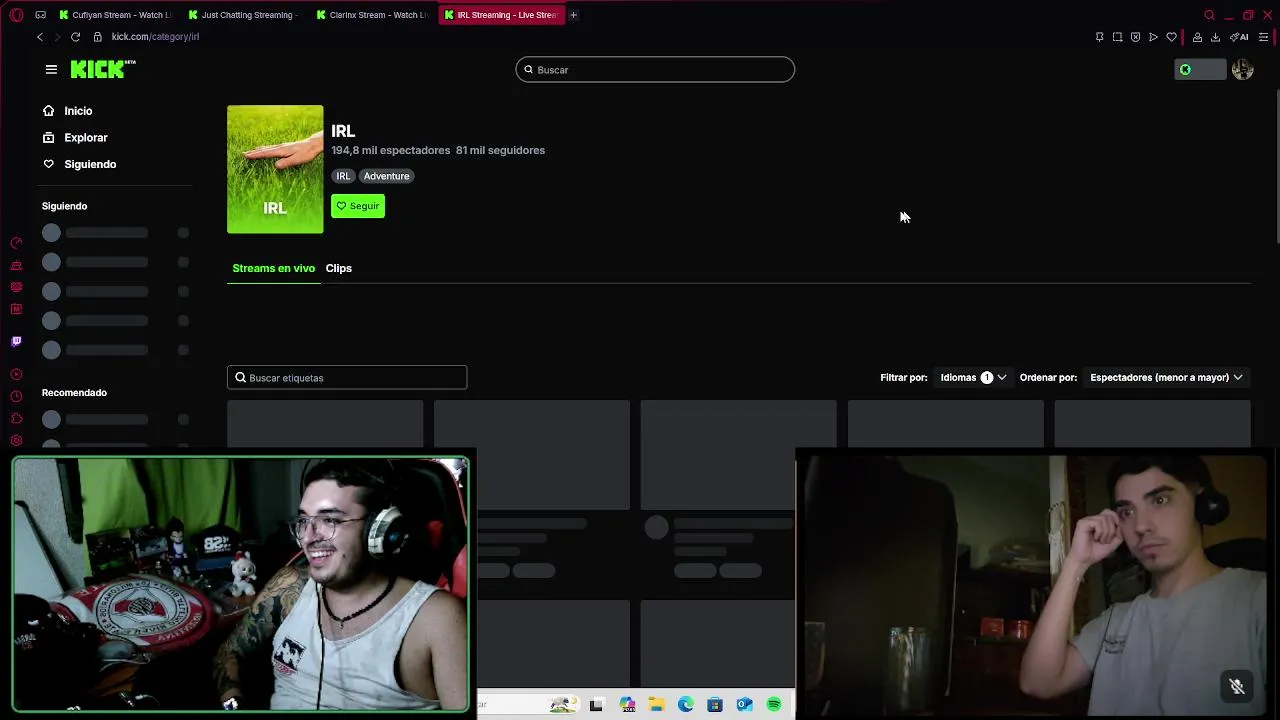Follow the IRL category with Seguir

[358, 206]
